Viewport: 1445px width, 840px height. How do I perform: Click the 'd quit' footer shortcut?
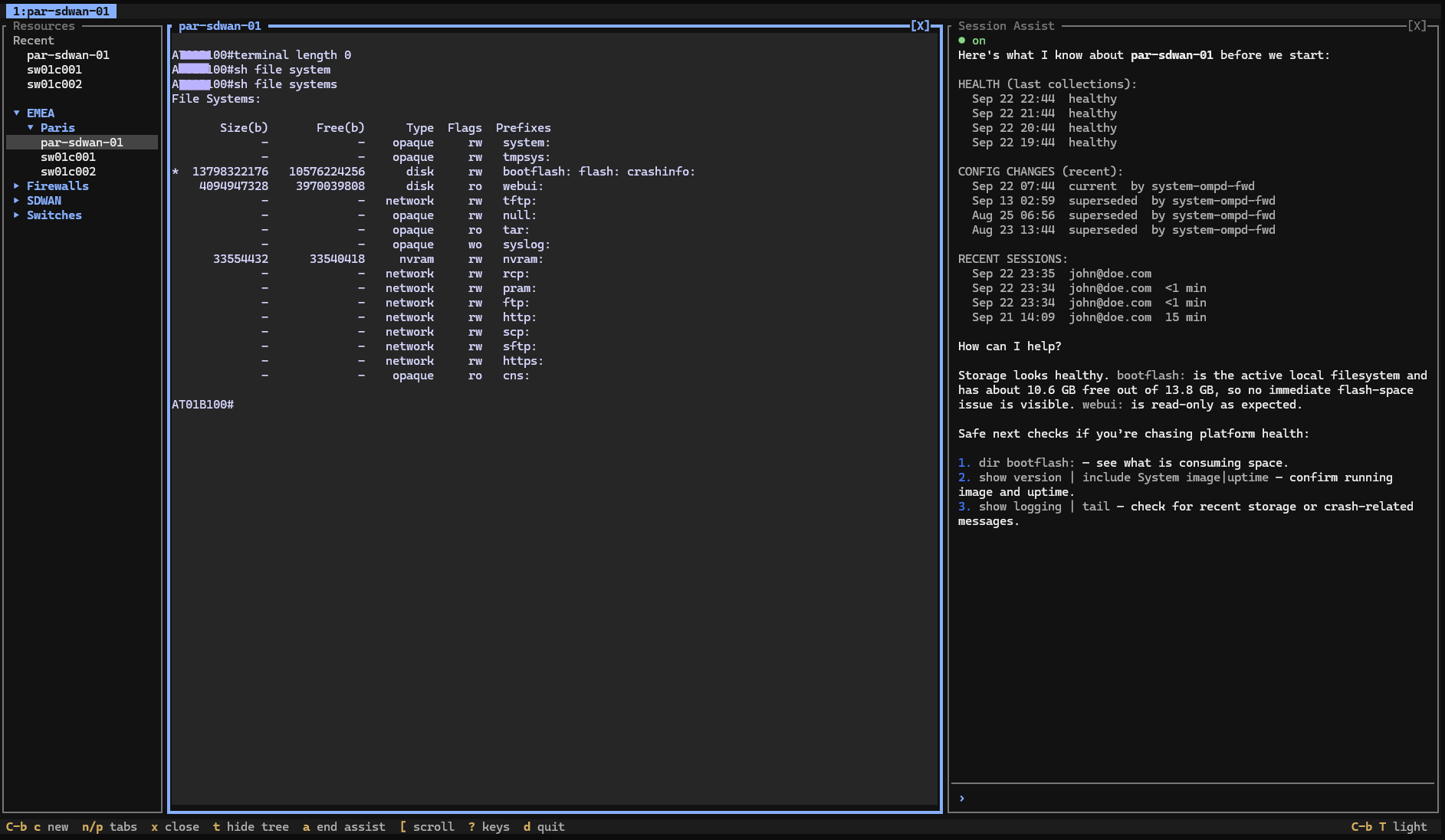click(x=544, y=826)
